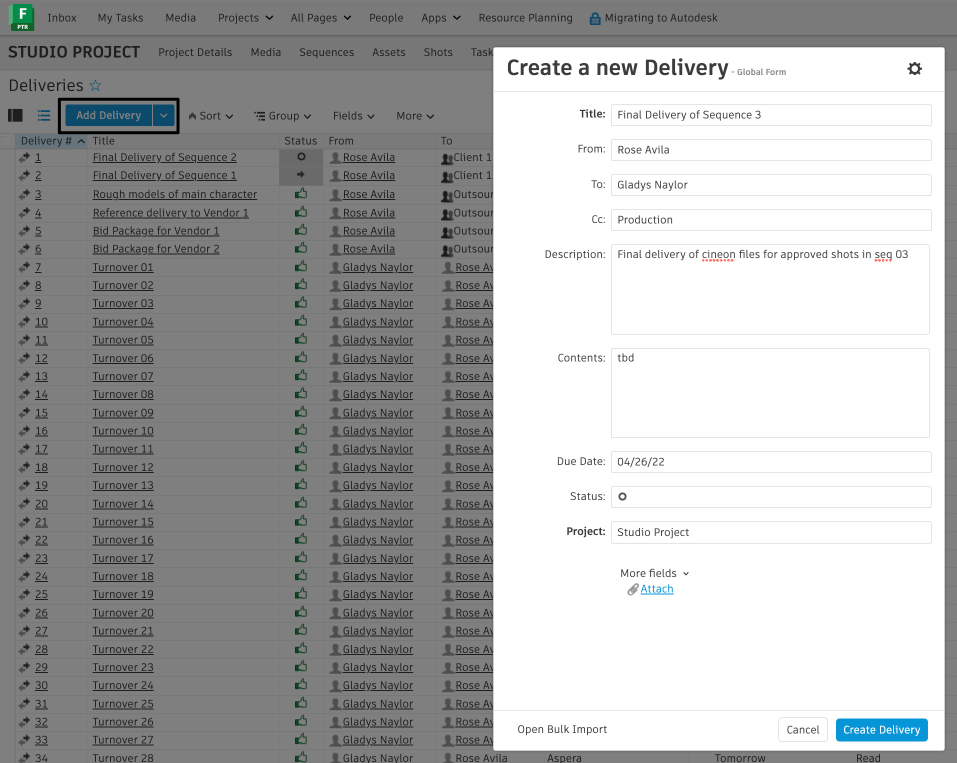Click the delivery icon in row 1
957x763 pixels.
pos(24,157)
